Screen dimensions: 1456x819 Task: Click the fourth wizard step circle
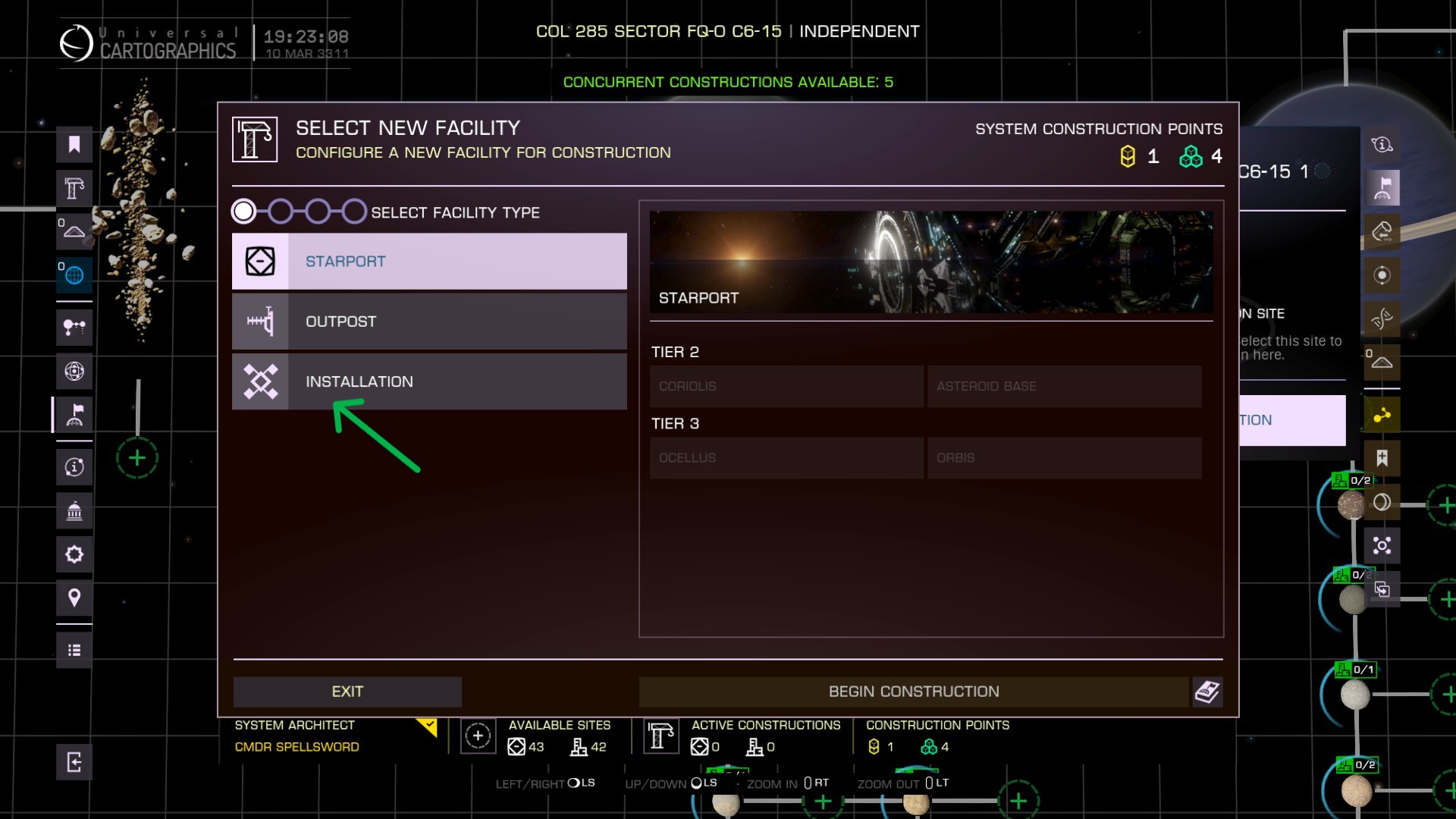click(354, 212)
